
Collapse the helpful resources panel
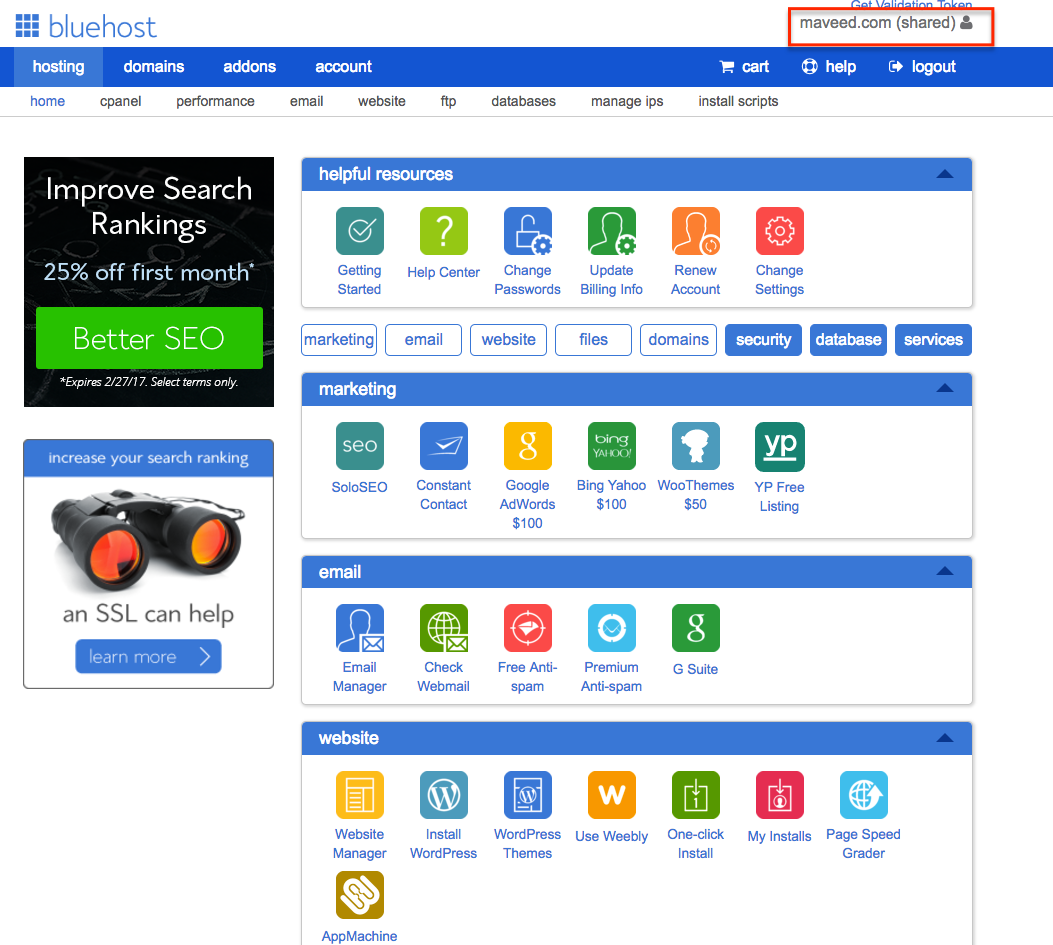coord(944,174)
